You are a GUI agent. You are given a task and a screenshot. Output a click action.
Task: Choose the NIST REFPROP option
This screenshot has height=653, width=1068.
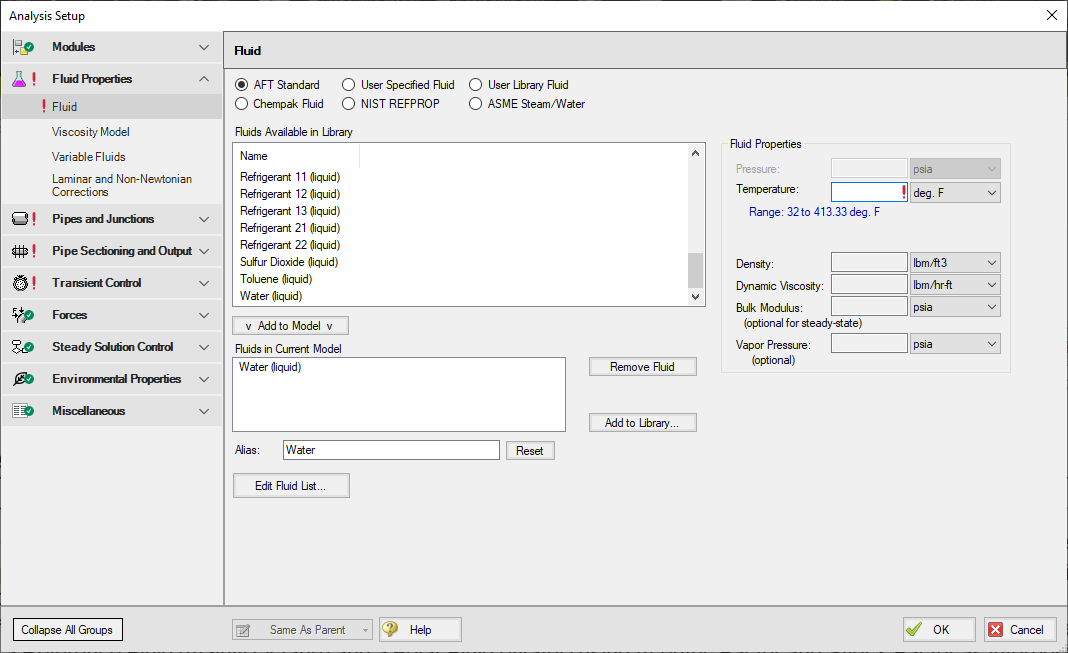[349, 103]
